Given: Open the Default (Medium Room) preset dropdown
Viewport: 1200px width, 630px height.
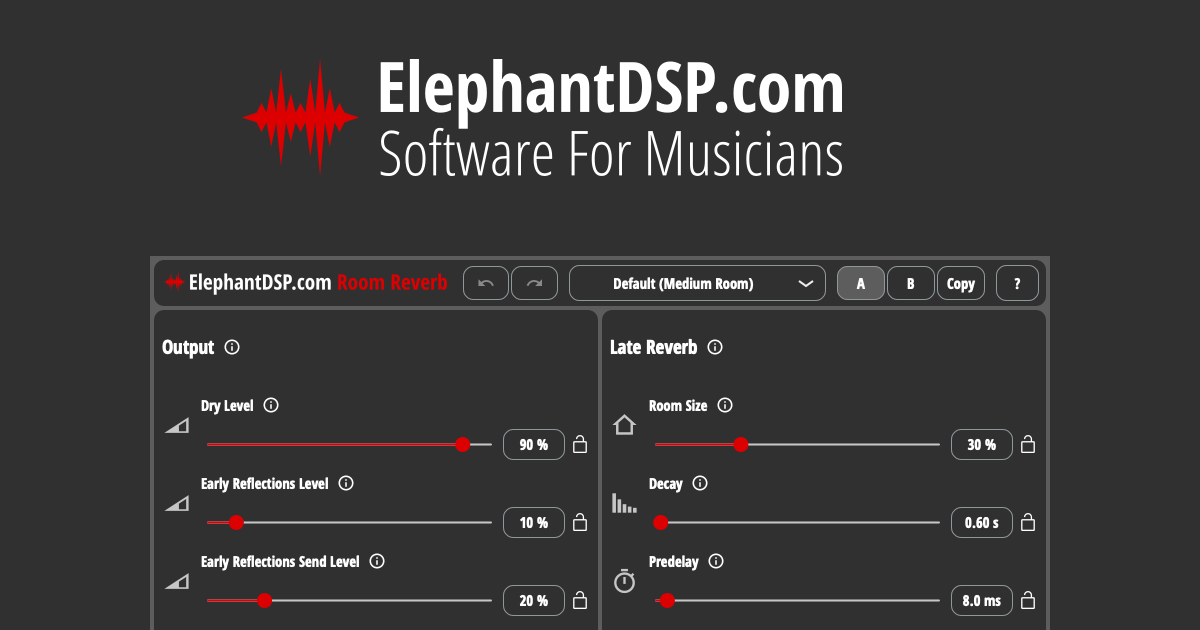Looking at the screenshot, I should 697,283.
